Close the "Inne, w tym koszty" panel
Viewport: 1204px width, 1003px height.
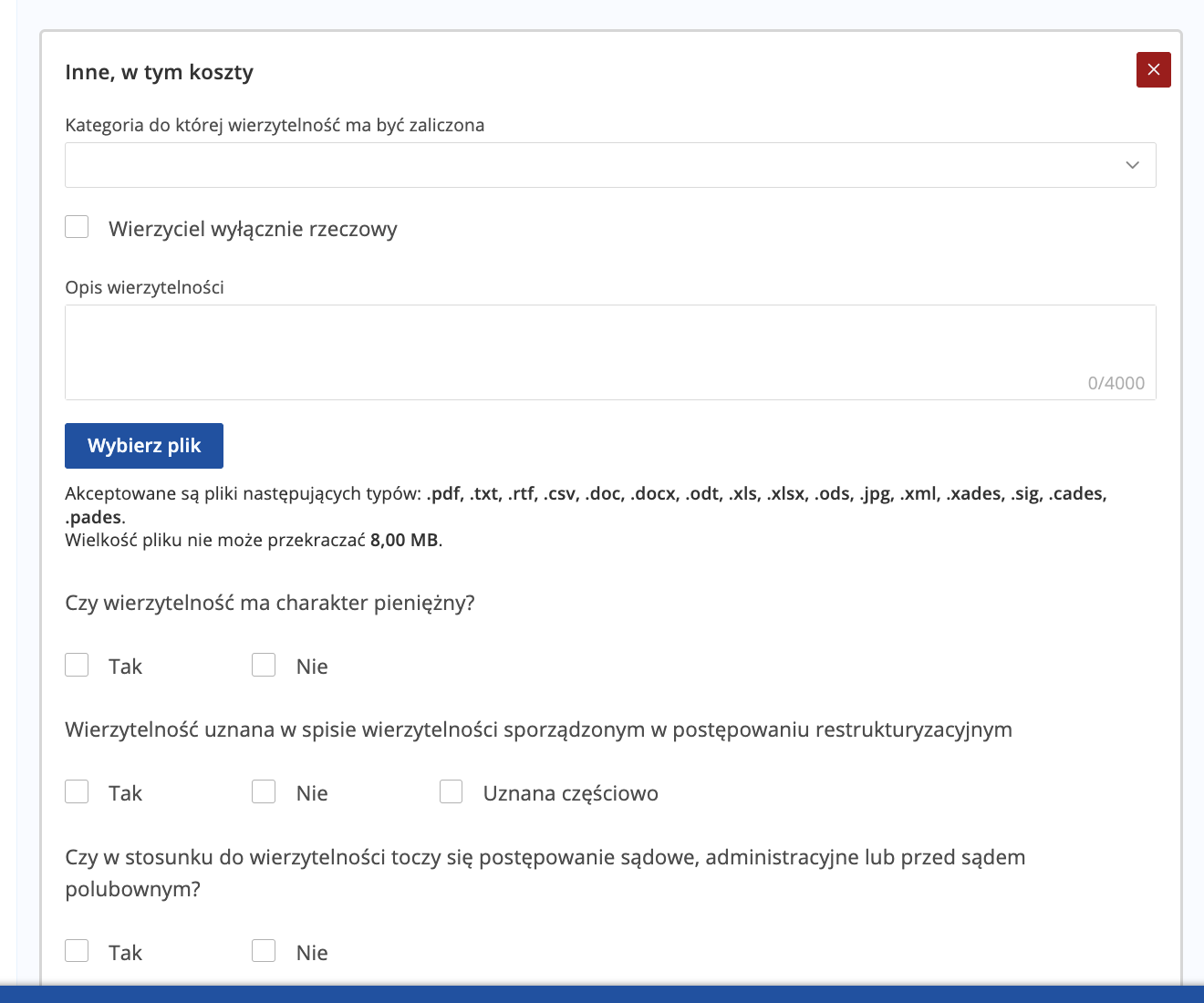pos(1153,70)
